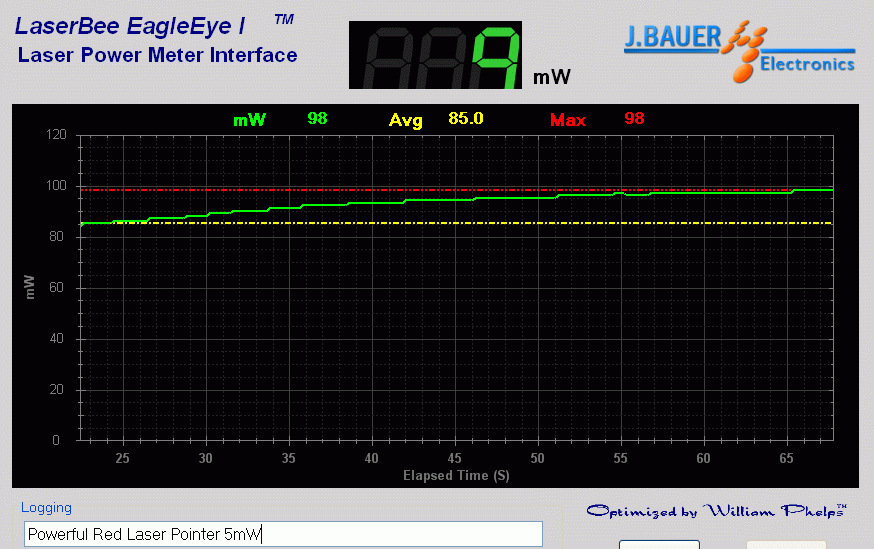This screenshot has height=549, width=874.
Task: Click the 120 tick on the mW axis
Action: coord(56,135)
